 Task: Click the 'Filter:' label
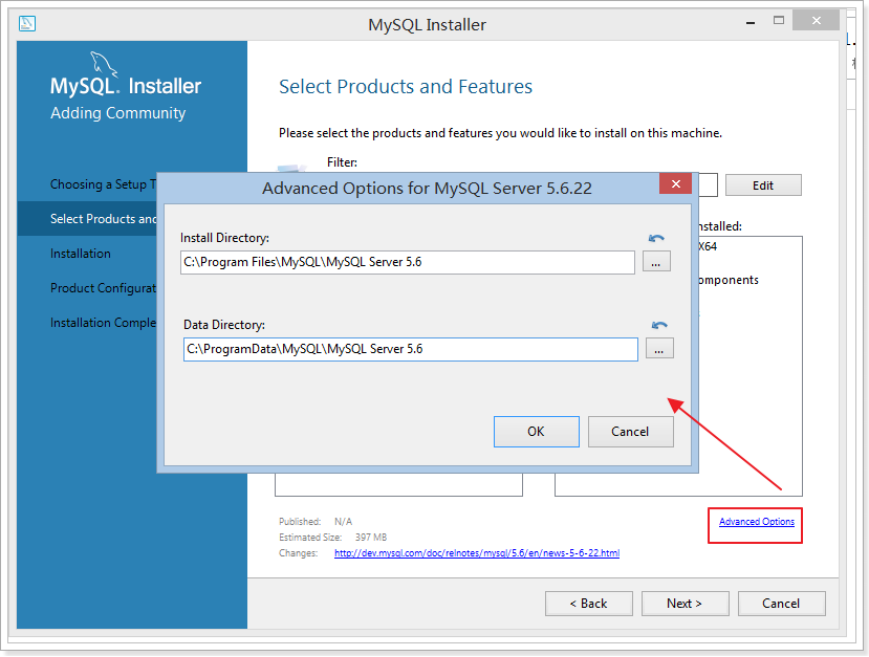click(x=342, y=162)
